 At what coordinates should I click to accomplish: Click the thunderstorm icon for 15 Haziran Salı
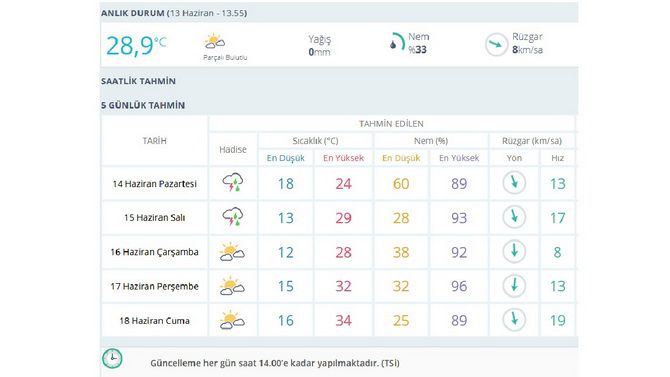click(x=232, y=217)
